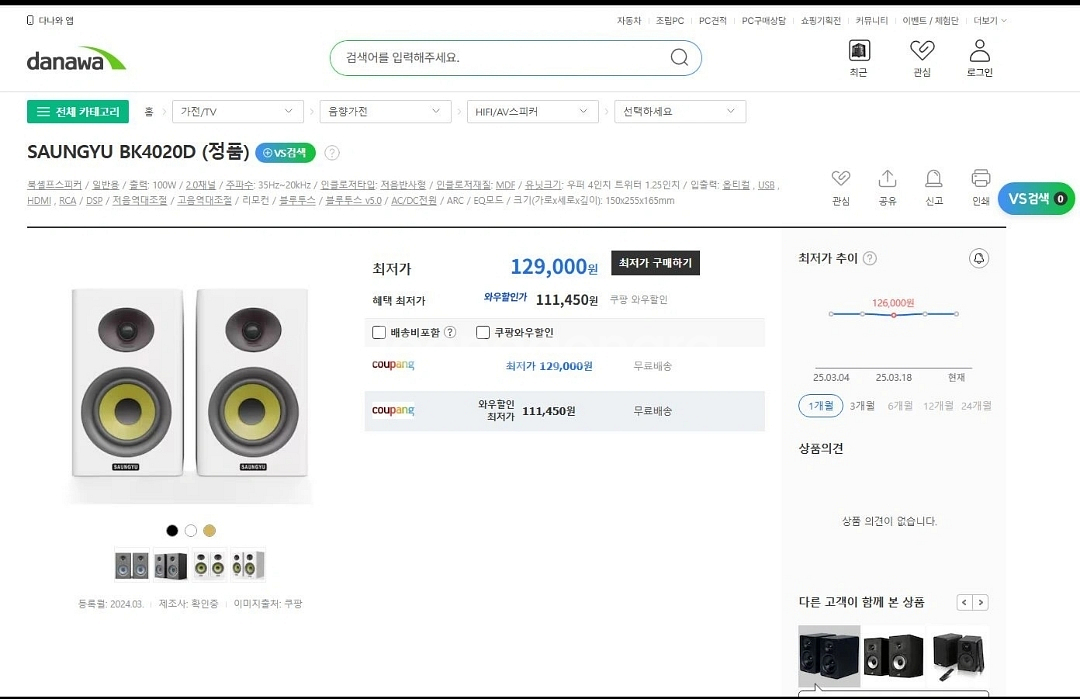Open the 전체 카테고리 menu

[x=78, y=112]
